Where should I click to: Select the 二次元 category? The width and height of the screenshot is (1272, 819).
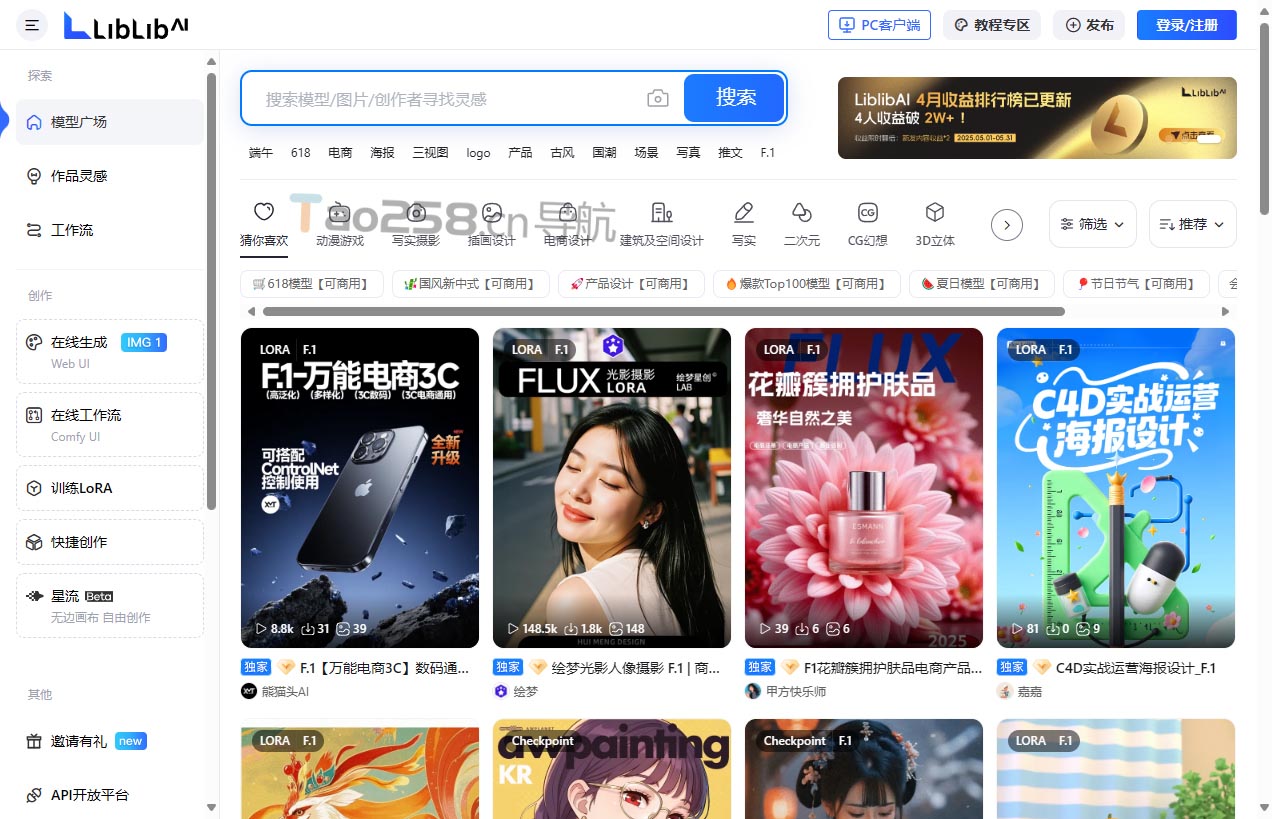(x=802, y=224)
